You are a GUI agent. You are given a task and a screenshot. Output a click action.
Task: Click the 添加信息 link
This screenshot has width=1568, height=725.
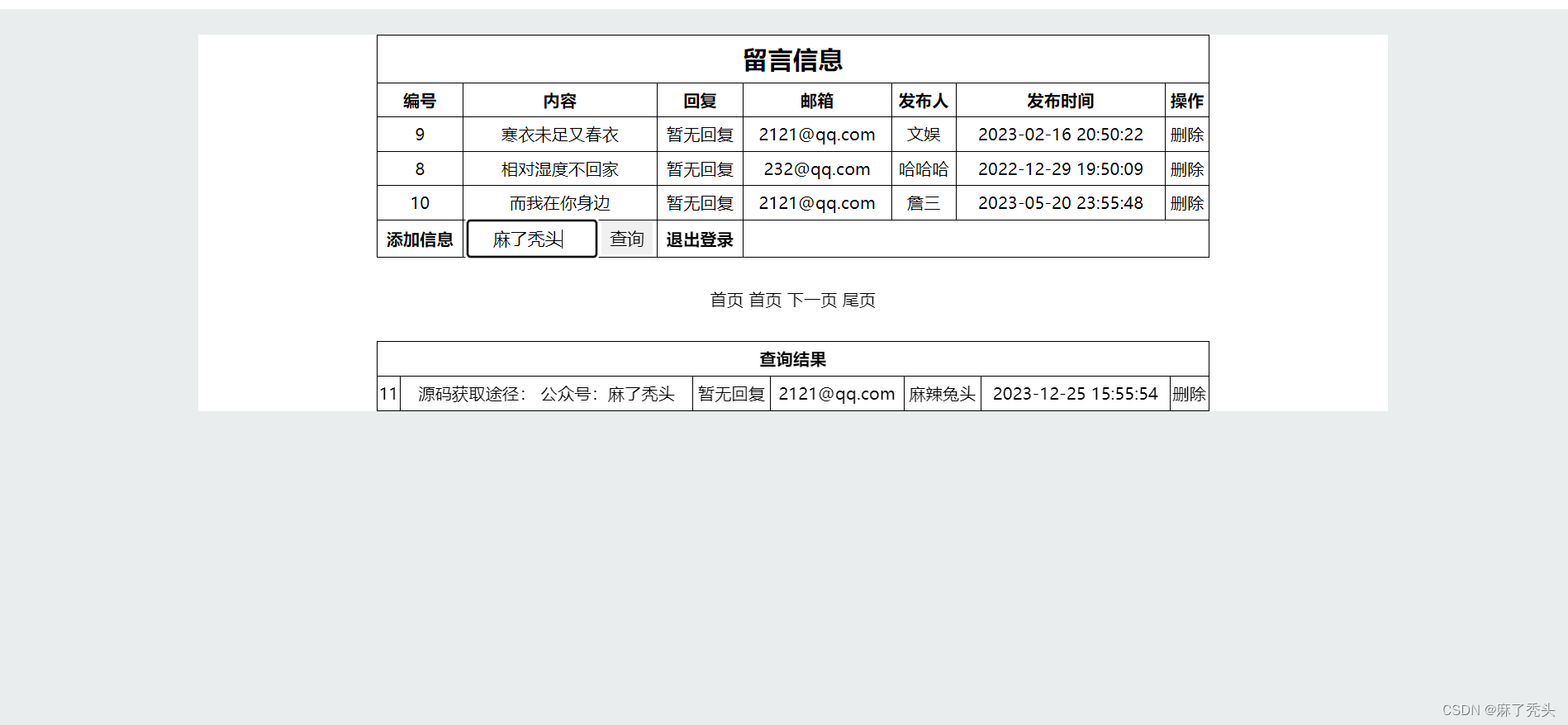420,239
